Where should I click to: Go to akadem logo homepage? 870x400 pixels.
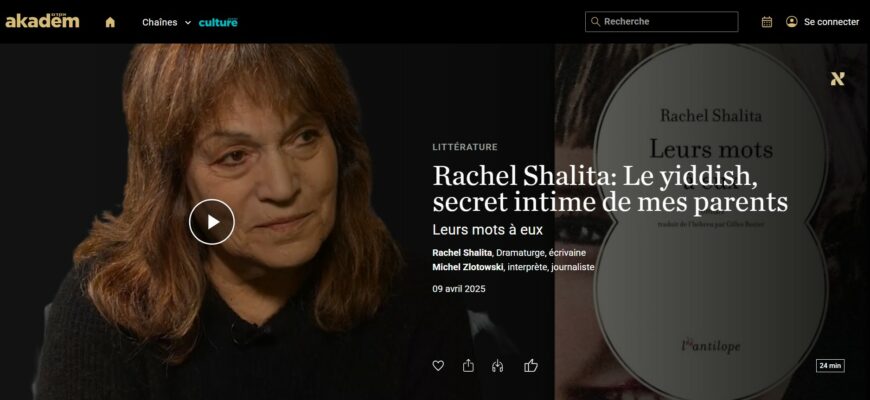pos(42,21)
